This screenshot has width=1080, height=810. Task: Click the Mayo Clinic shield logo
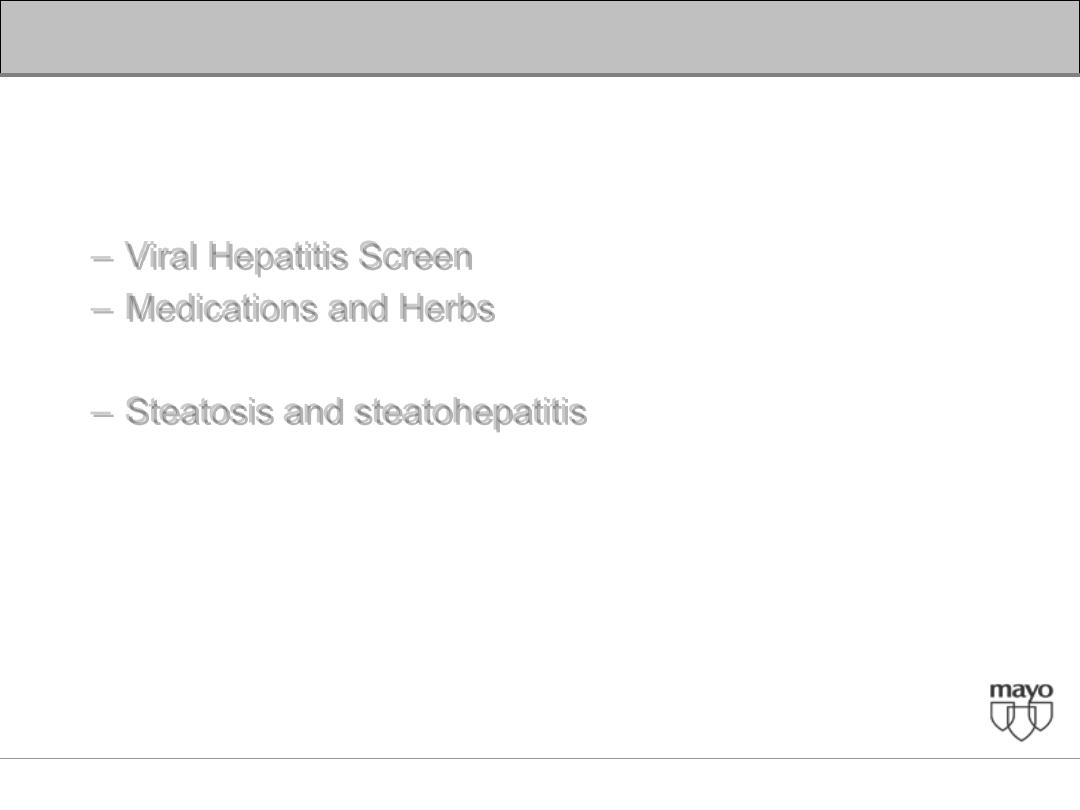pyautogui.click(x=1021, y=712)
